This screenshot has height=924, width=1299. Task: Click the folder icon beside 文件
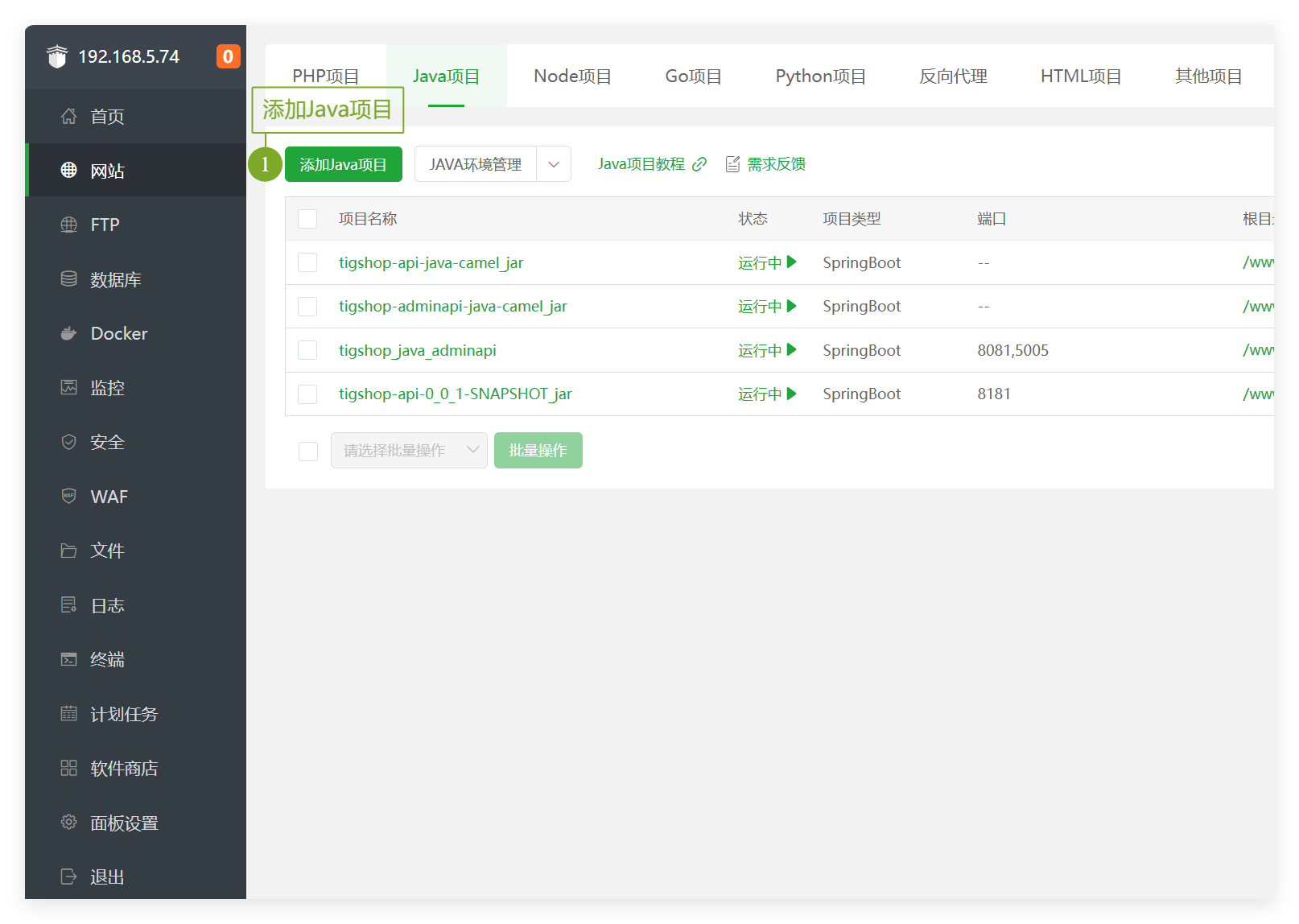tap(69, 551)
